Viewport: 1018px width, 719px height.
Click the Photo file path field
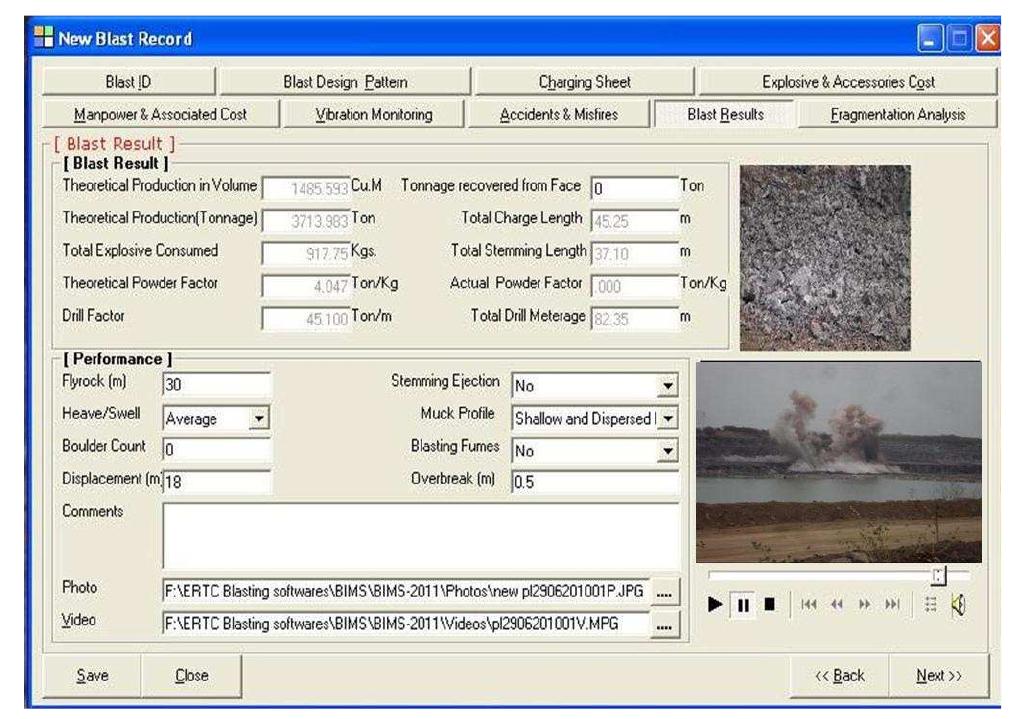pyautogui.click(x=406, y=592)
